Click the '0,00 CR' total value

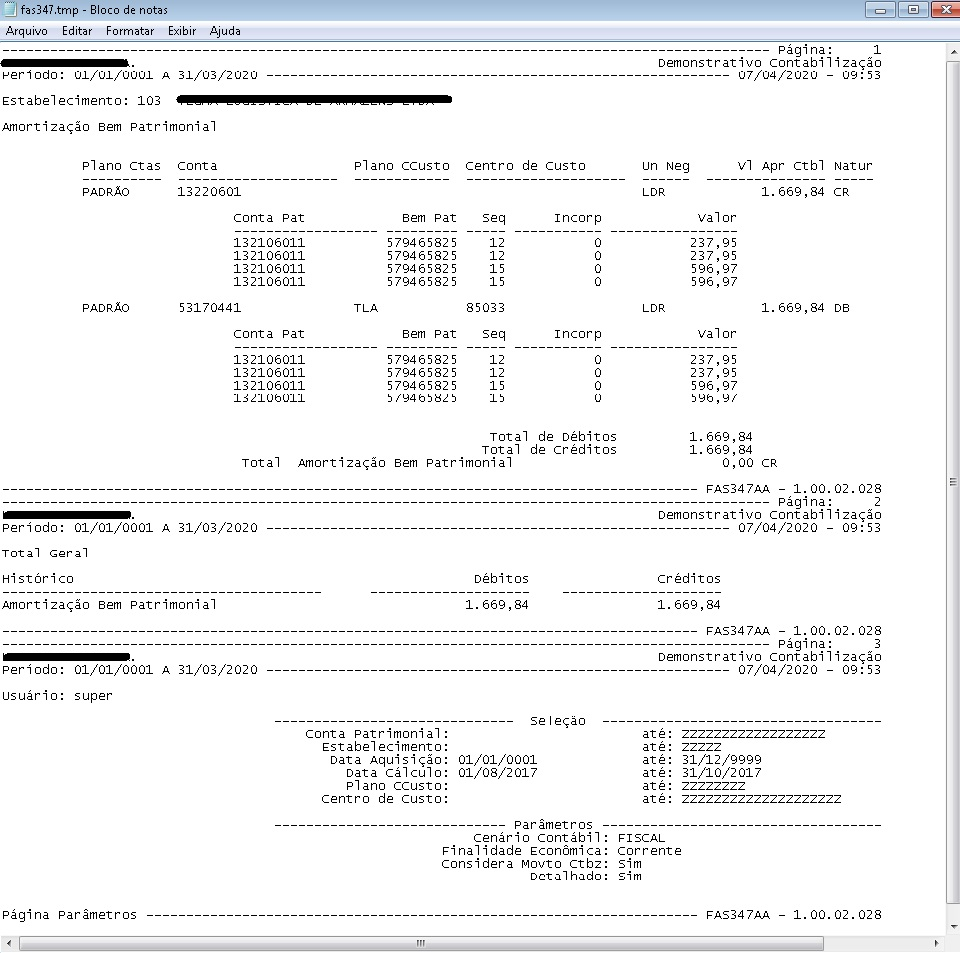point(749,463)
